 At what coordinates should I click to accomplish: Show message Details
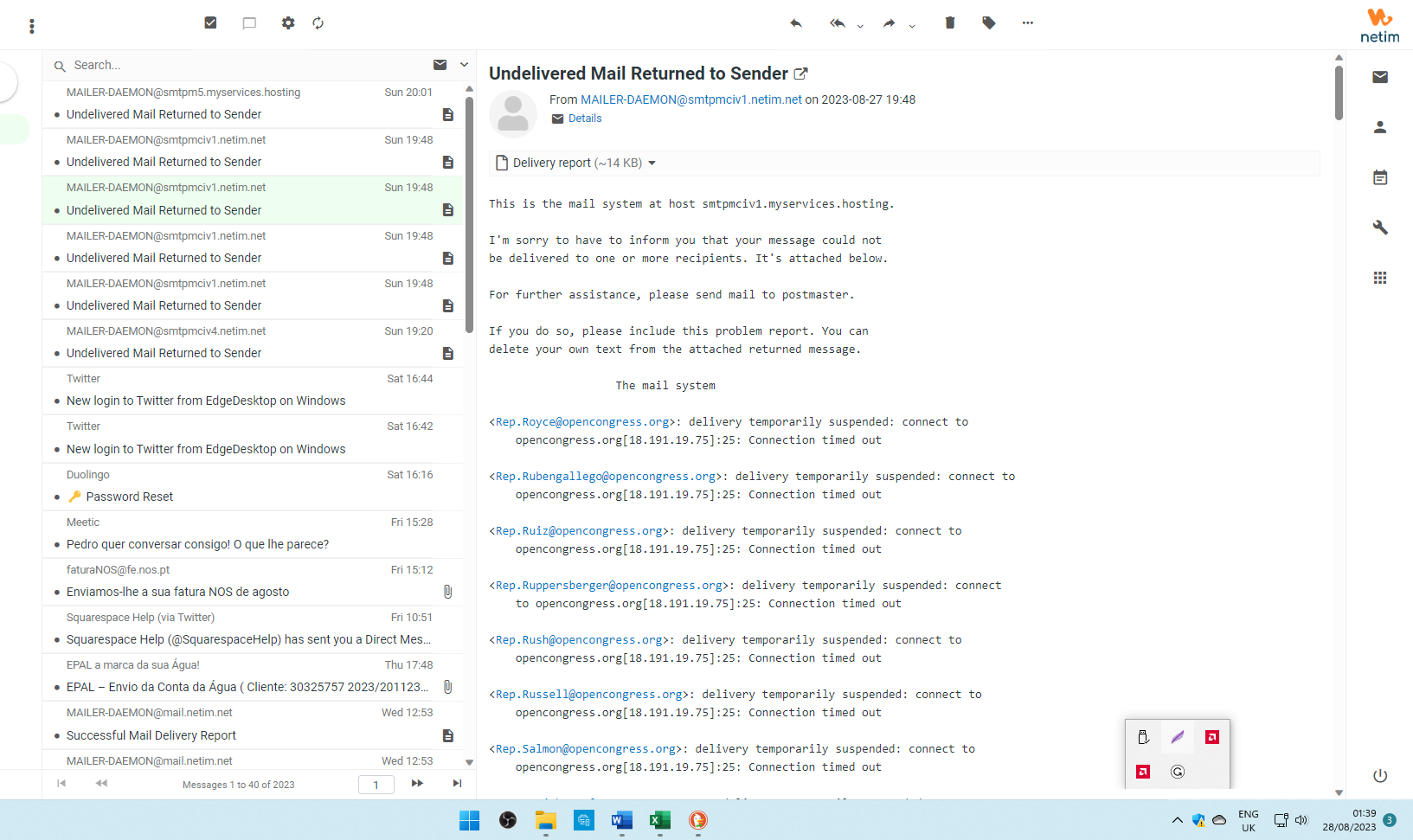point(585,119)
